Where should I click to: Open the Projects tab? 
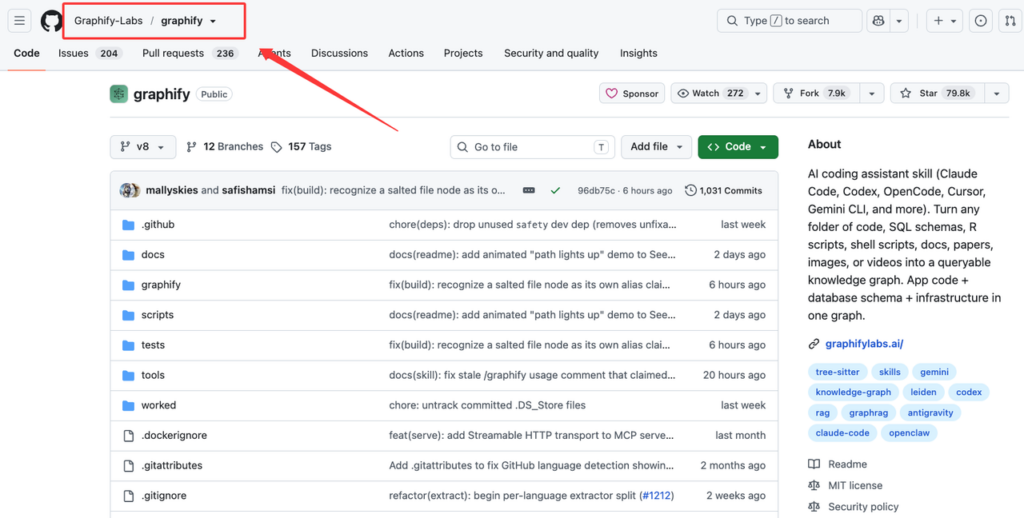pyautogui.click(x=463, y=54)
